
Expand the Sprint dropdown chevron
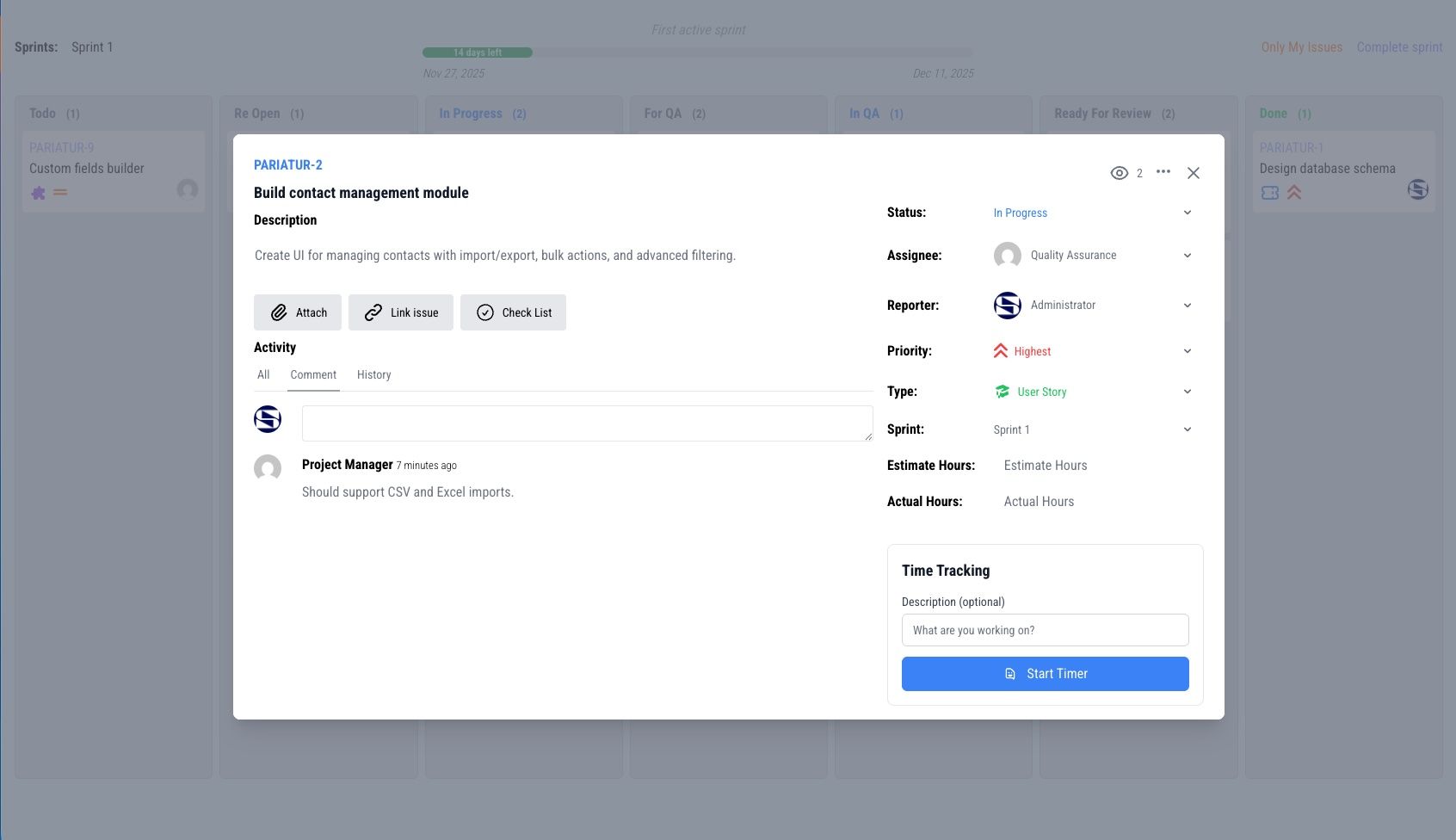click(x=1187, y=429)
